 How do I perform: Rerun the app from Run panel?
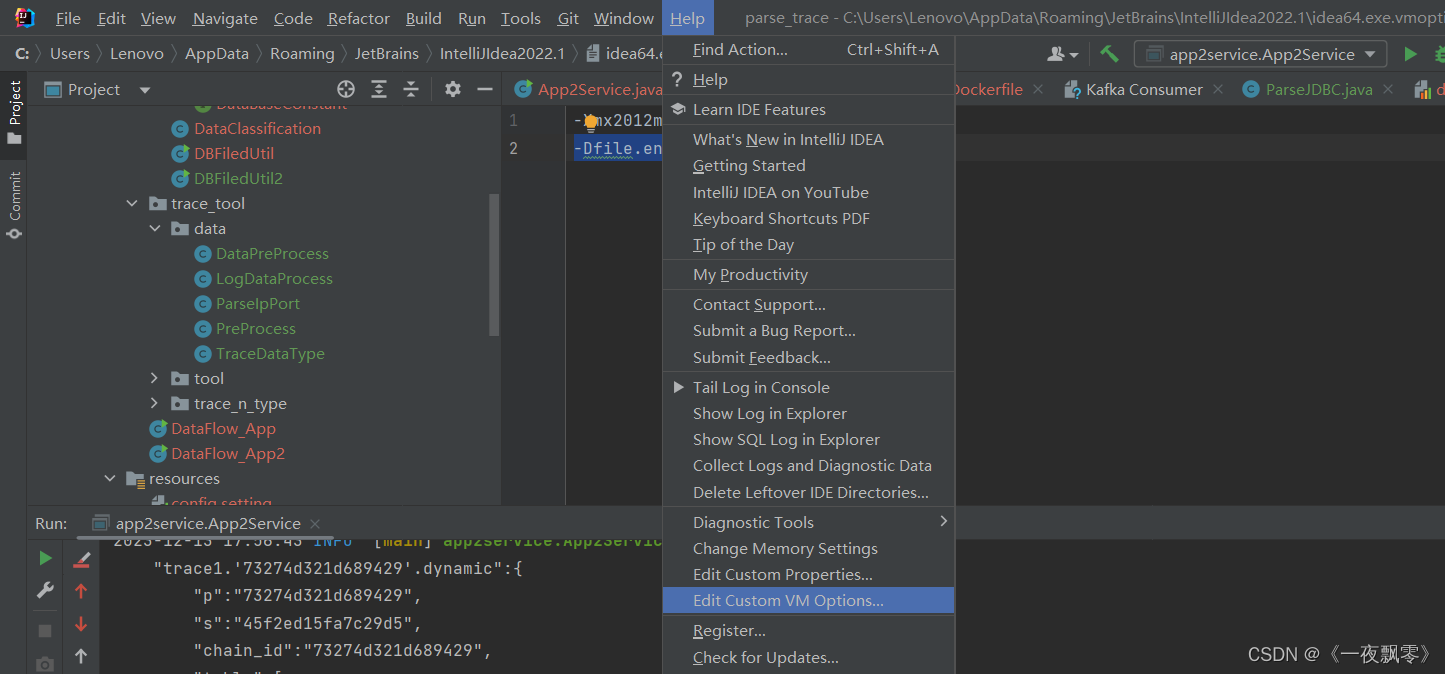click(45, 558)
